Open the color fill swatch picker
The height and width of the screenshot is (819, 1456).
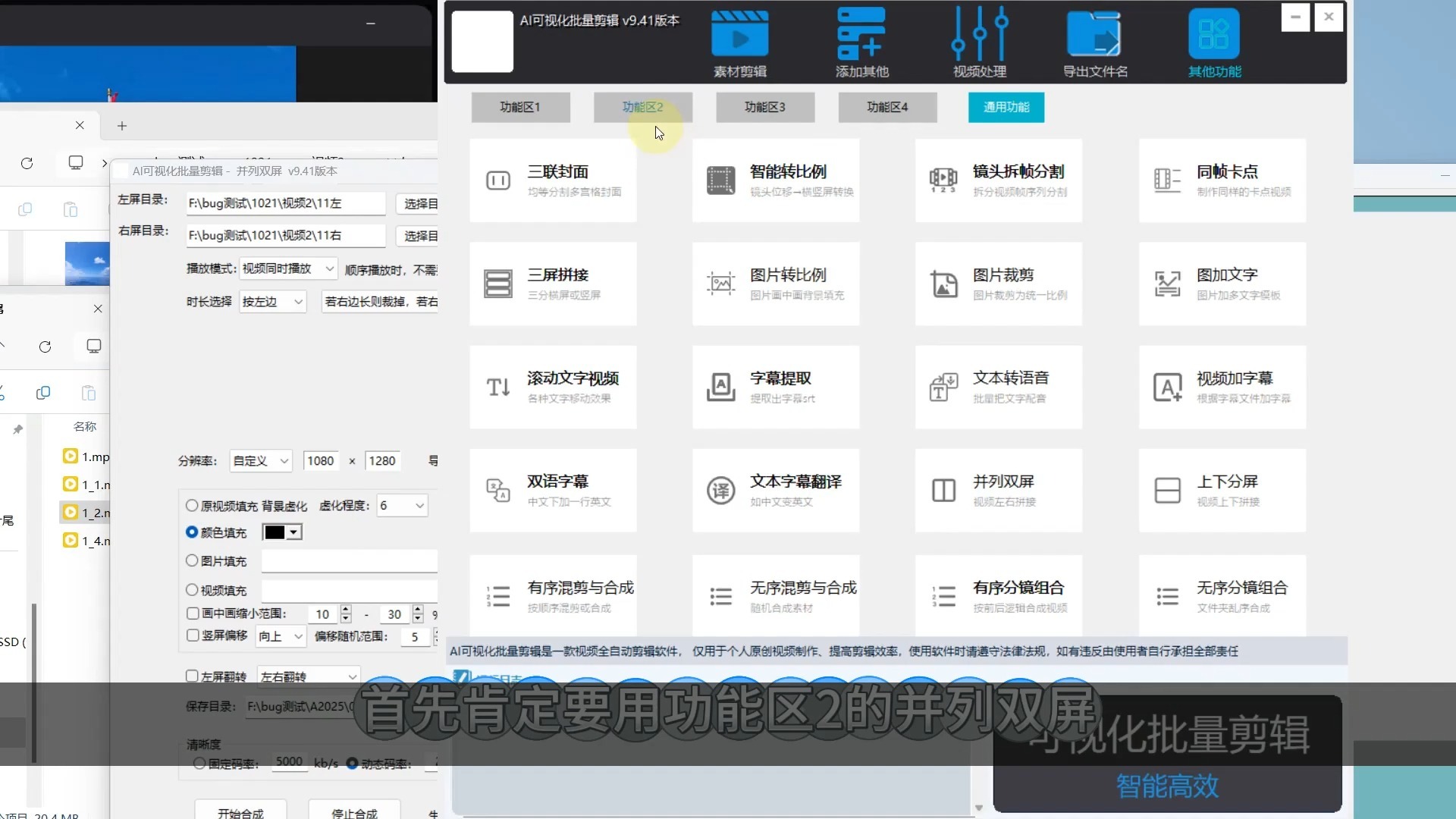[x=282, y=532]
